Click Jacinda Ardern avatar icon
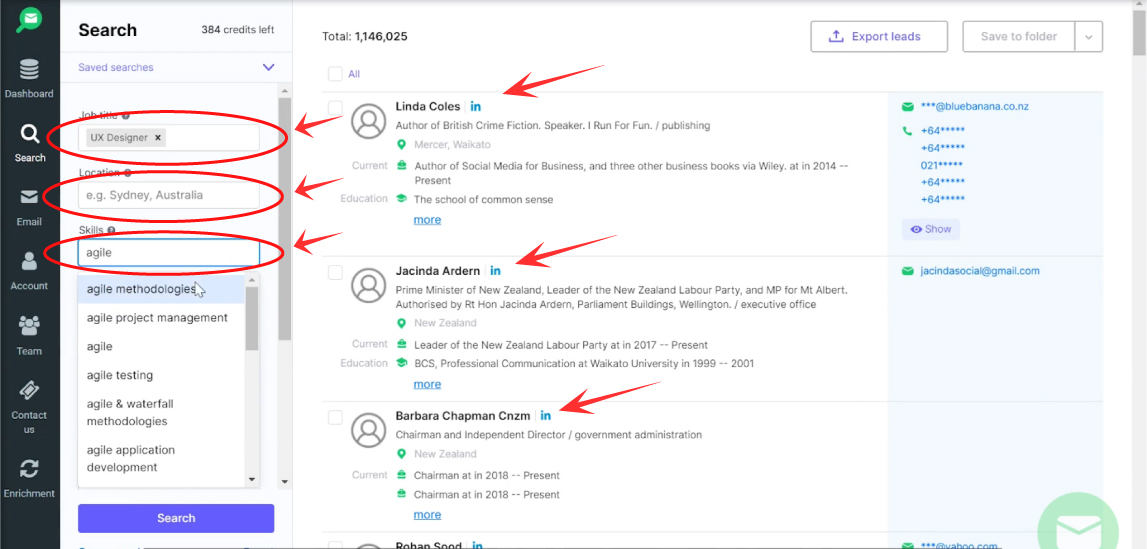Image resolution: width=1147 pixels, height=549 pixels. point(369,286)
